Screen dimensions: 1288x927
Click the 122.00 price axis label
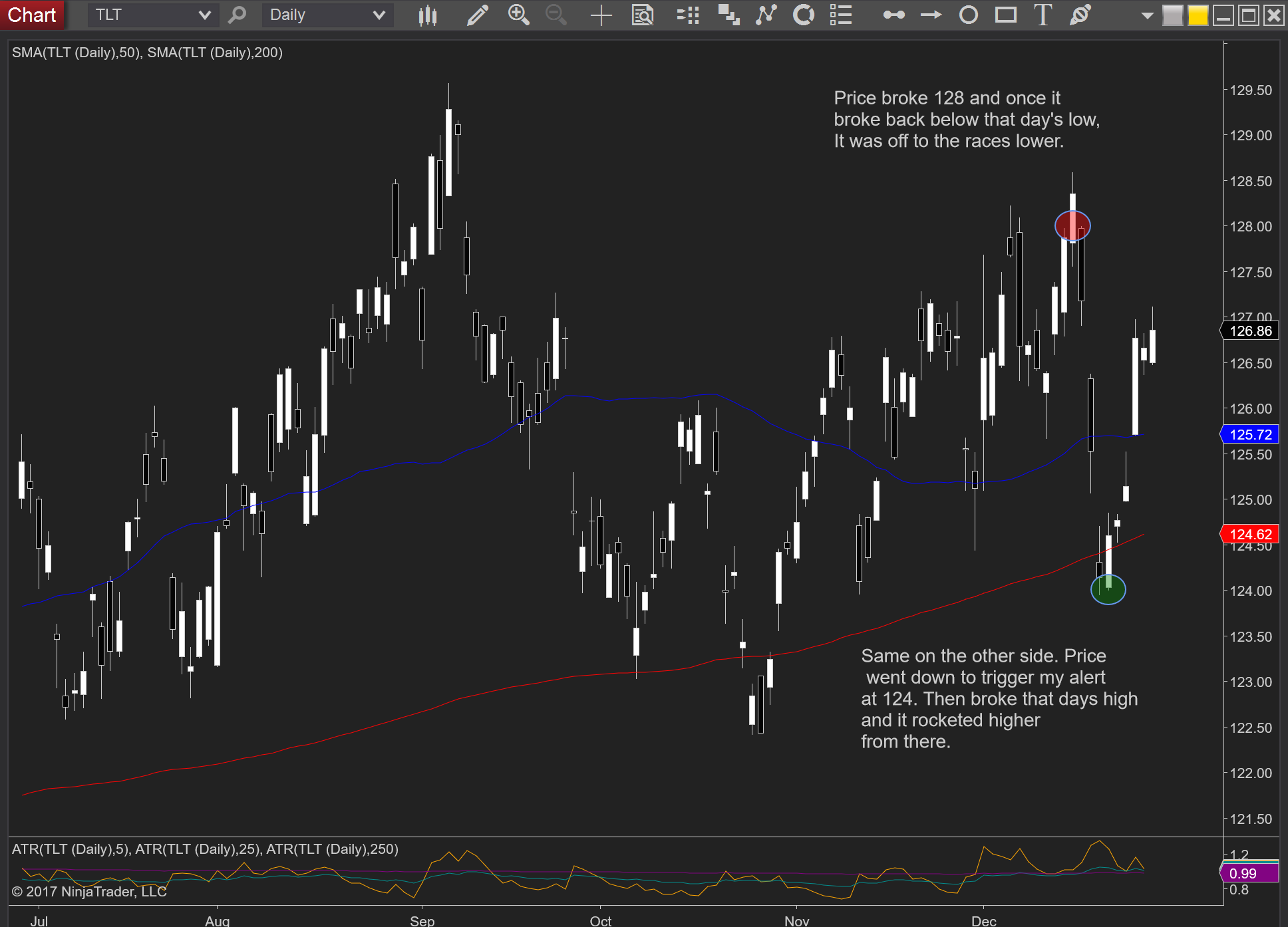[1251, 773]
